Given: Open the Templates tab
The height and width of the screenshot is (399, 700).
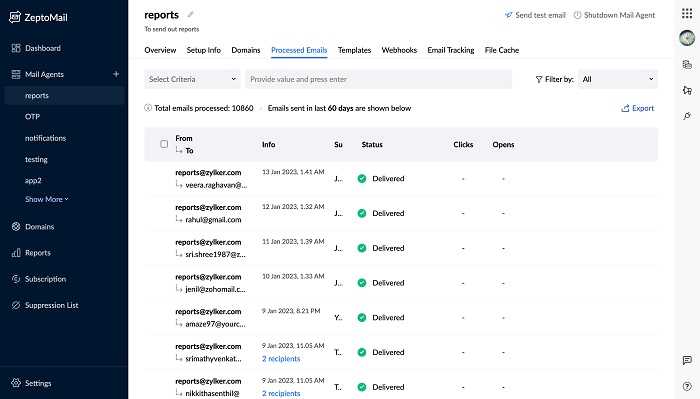Looking at the screenshot, I should (354, 50).
